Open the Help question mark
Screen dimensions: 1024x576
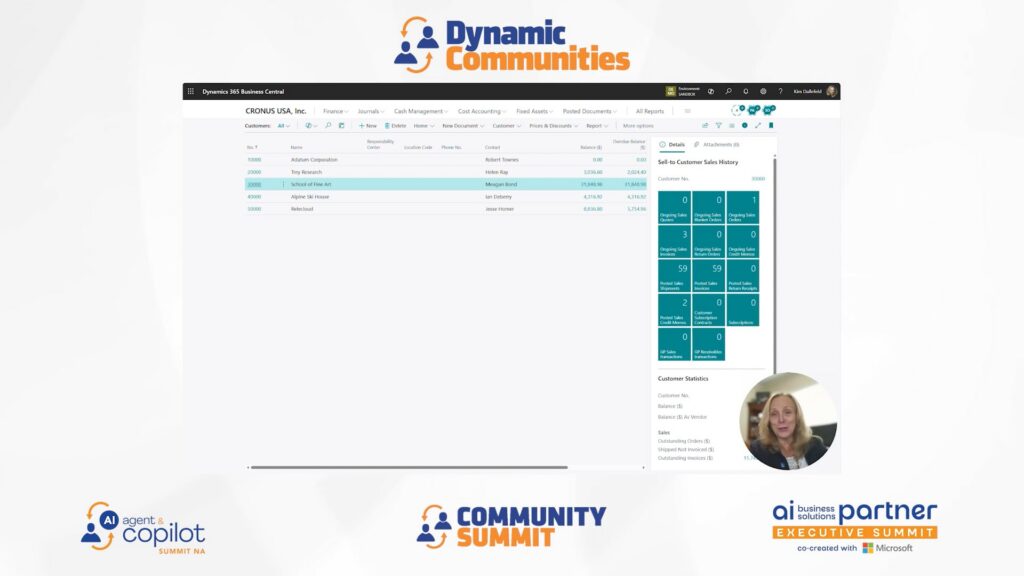(780, 91)
